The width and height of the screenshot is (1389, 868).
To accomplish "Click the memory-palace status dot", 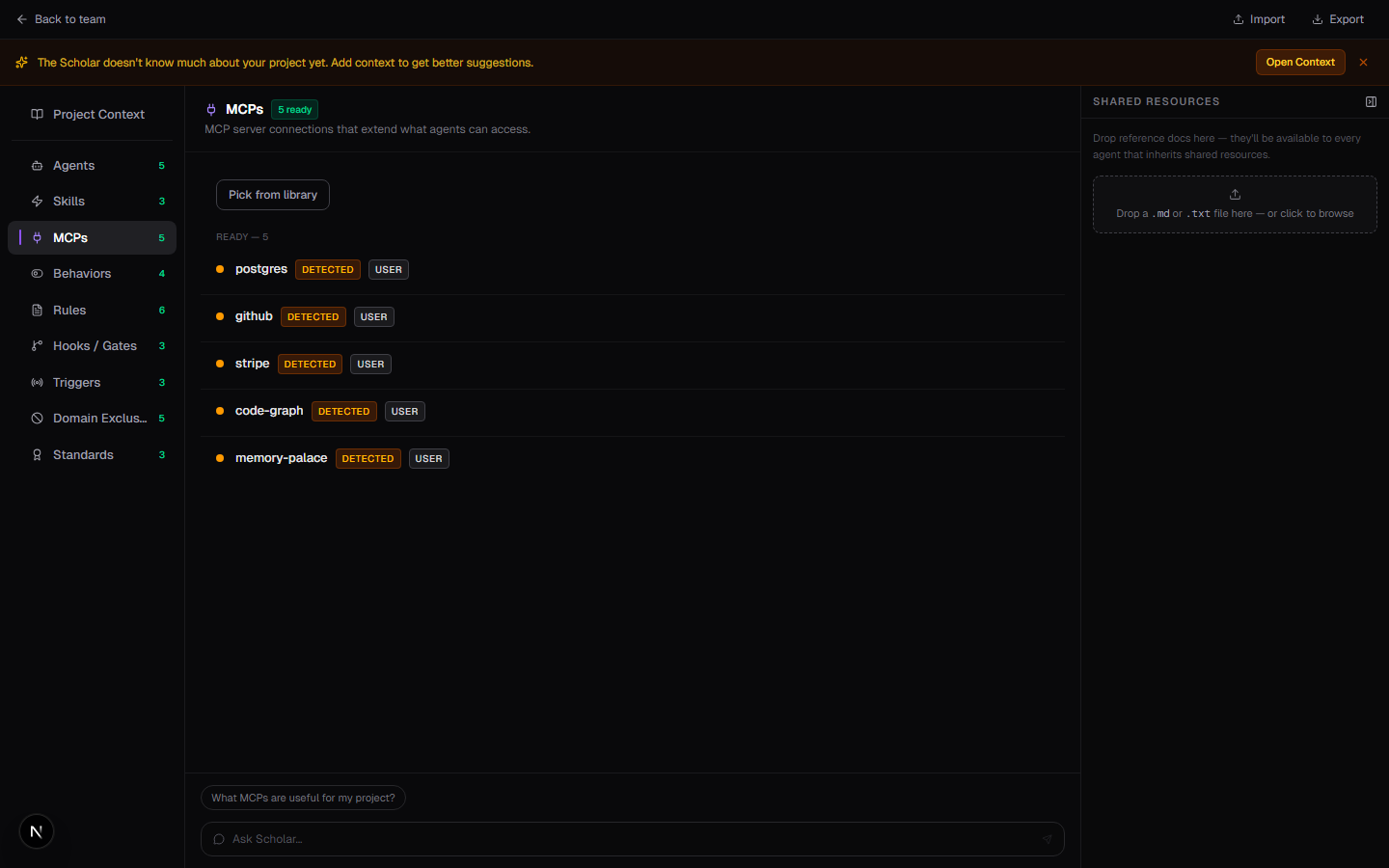I will coord(220,458).
